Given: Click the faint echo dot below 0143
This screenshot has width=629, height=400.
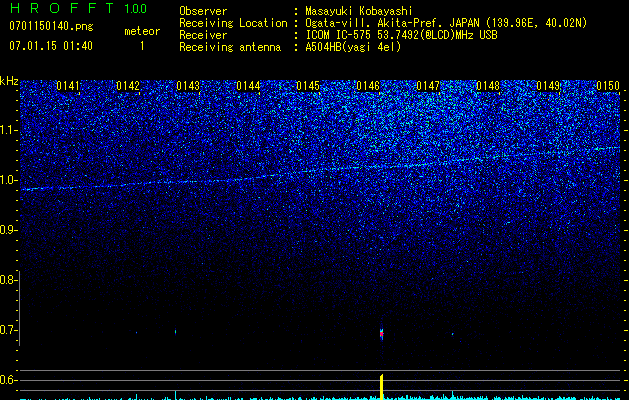Looking at the screenshot, I should 175,331.
